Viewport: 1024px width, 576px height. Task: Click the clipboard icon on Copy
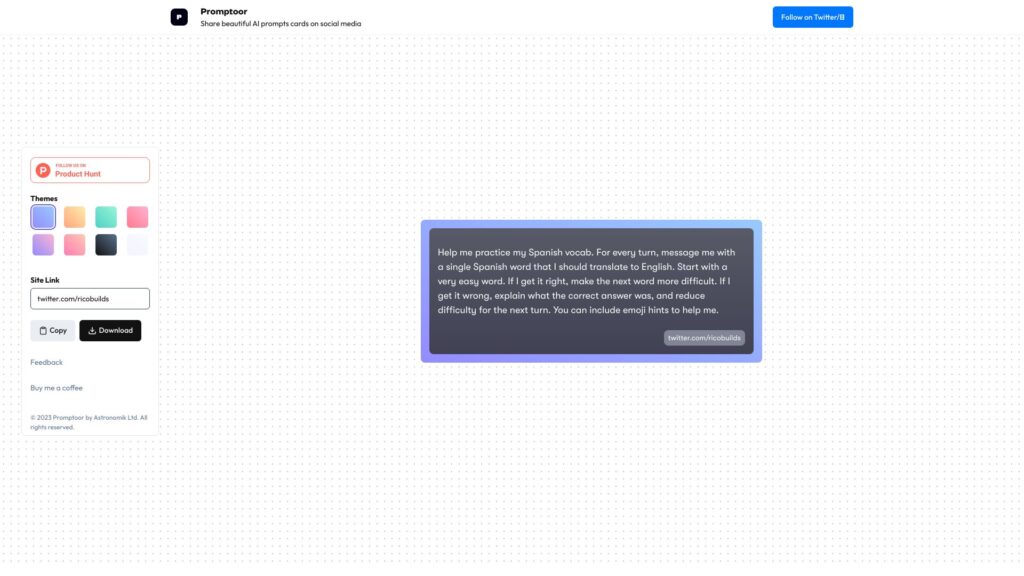point(43,331)
